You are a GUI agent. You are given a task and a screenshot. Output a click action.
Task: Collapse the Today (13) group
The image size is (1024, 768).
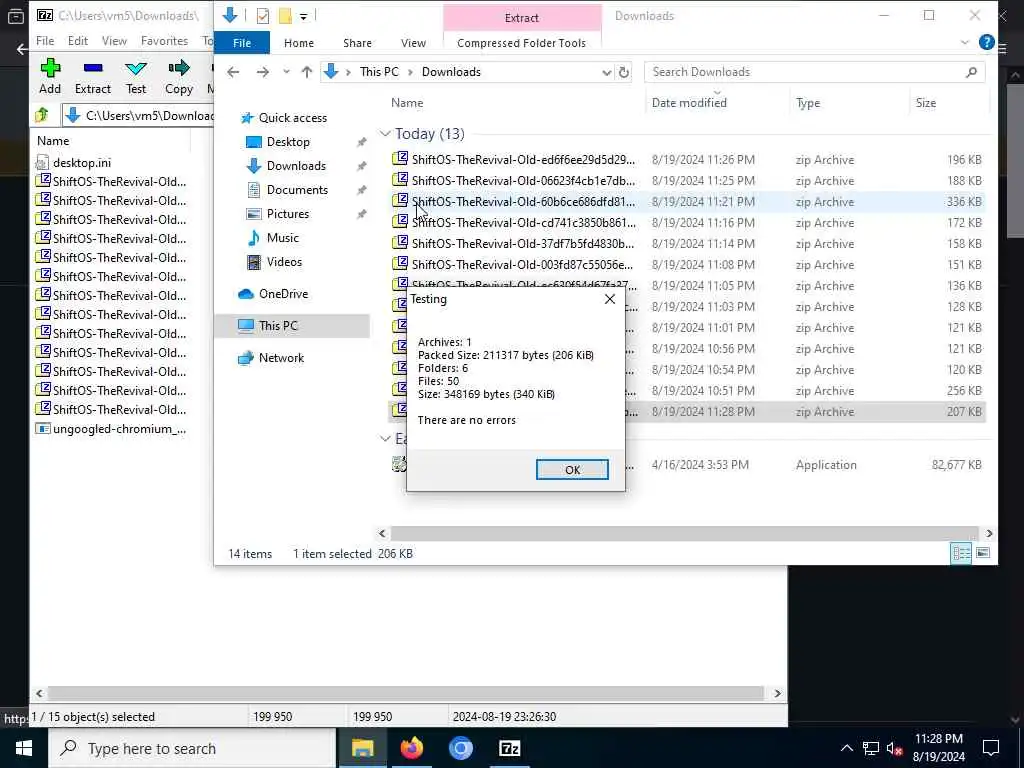point(385,134)
